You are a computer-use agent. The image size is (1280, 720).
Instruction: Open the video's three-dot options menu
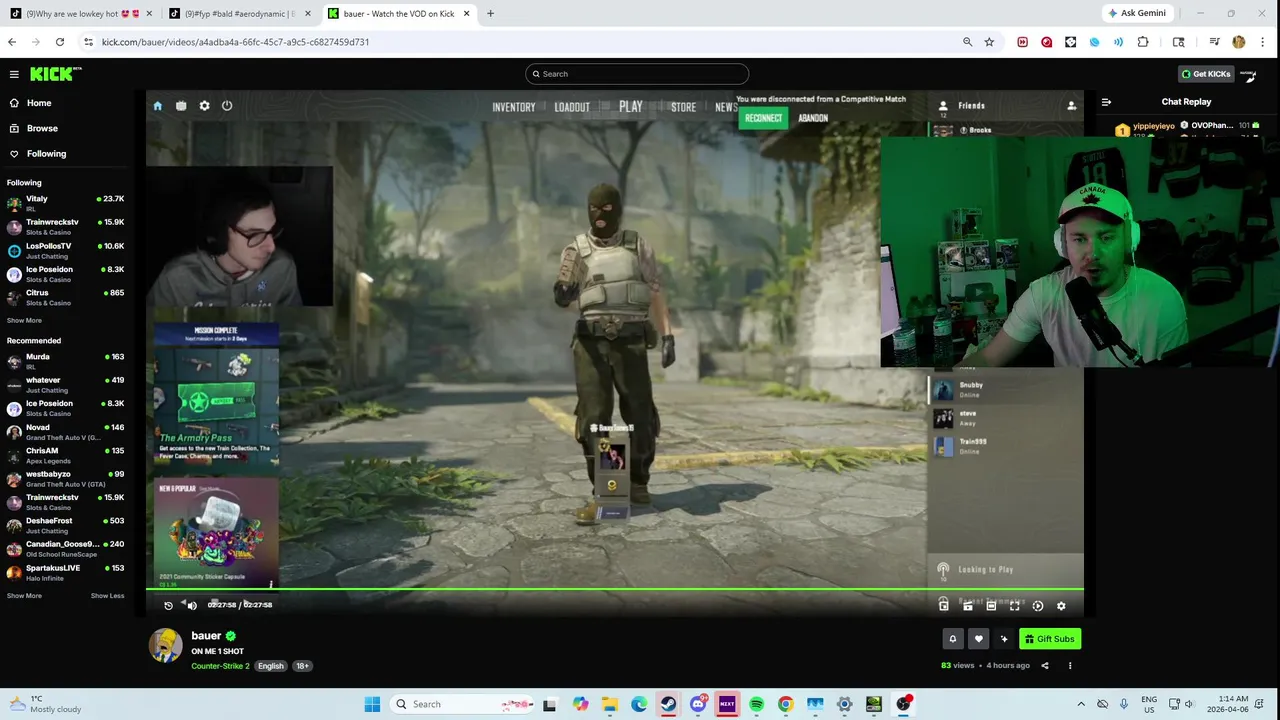pyautogui.click(x=1070, y=665)
